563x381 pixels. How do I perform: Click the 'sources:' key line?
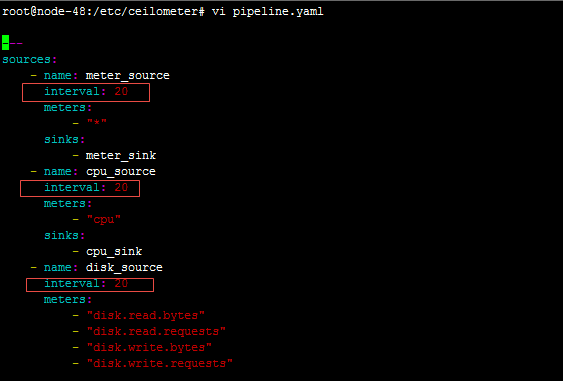click(29, 59)
